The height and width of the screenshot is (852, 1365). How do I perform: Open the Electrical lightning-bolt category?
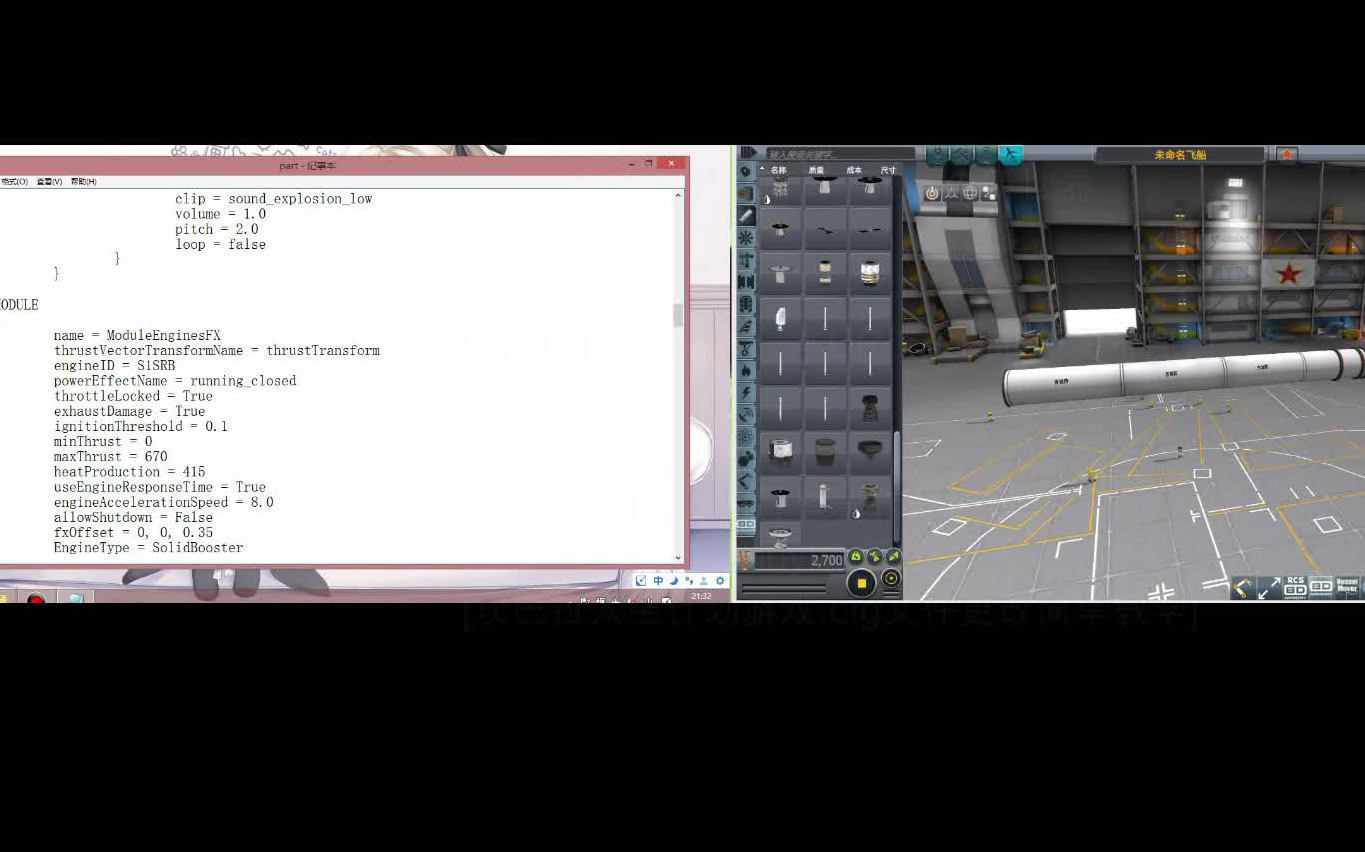pyautogui.click(x=746, y=392)
